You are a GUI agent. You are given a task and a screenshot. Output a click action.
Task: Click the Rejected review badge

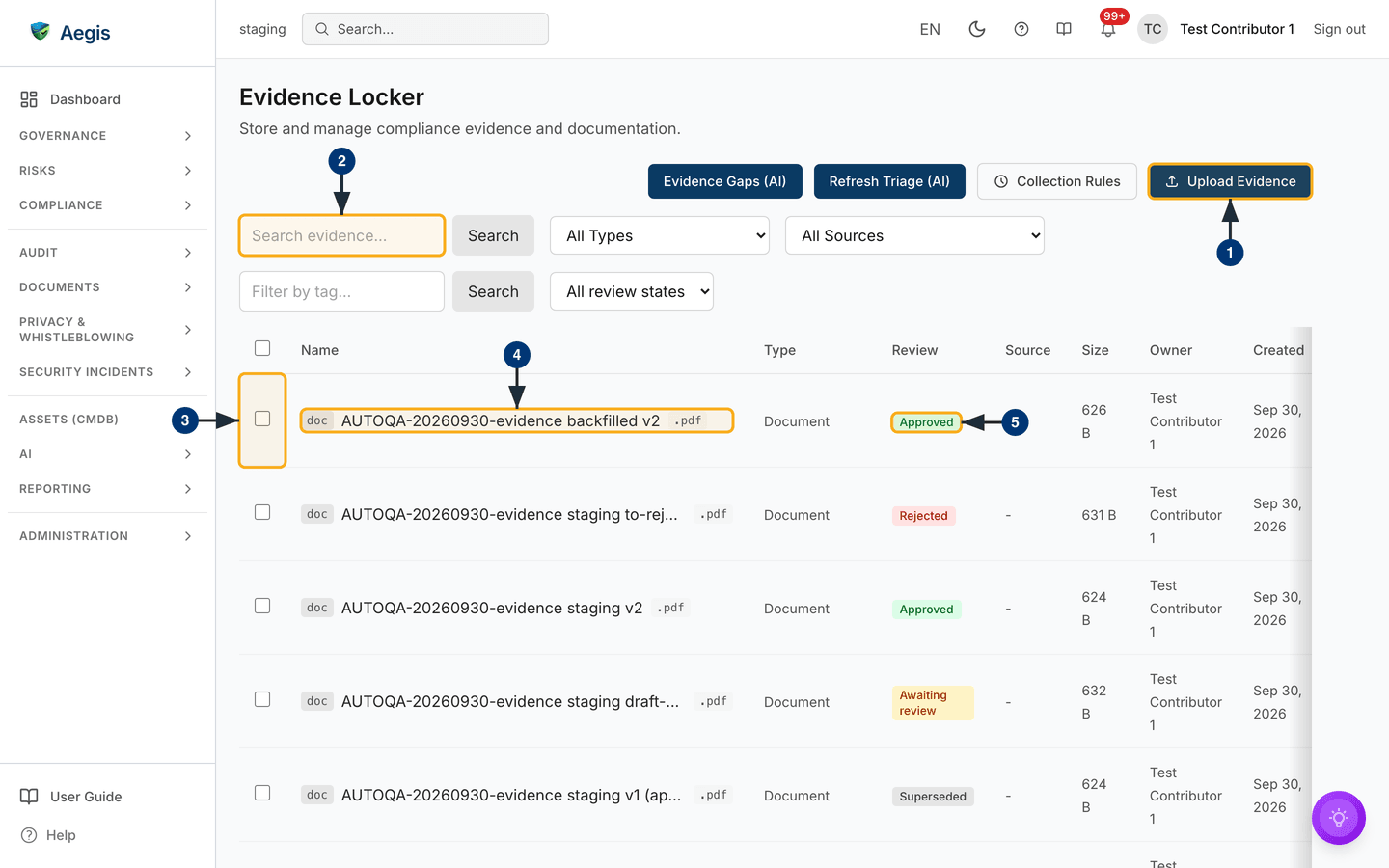923,516
